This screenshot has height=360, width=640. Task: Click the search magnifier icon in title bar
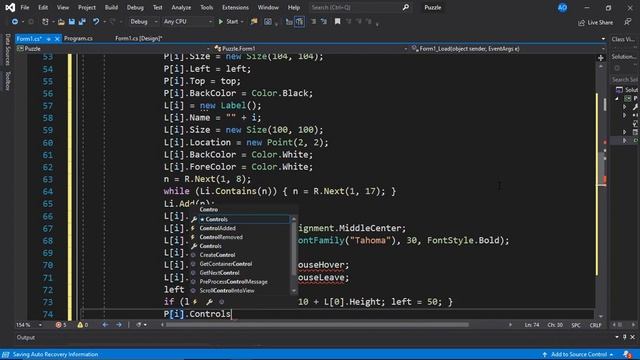coord(406,7)
